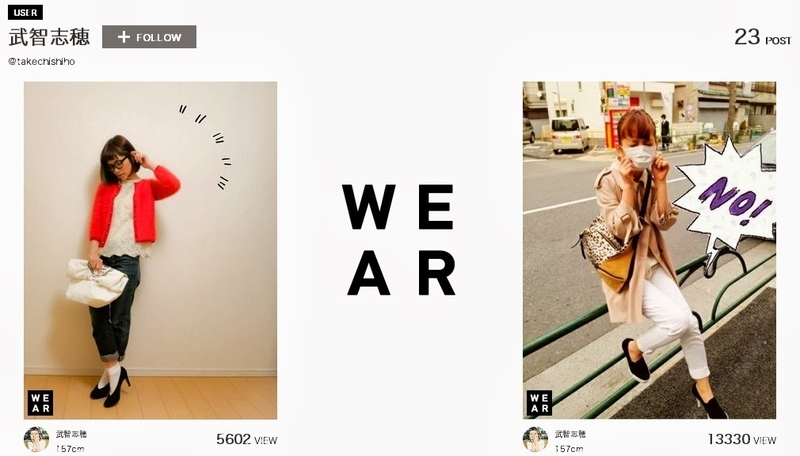Click the WEAR watermark on trench coat photo

coord(539,402)
